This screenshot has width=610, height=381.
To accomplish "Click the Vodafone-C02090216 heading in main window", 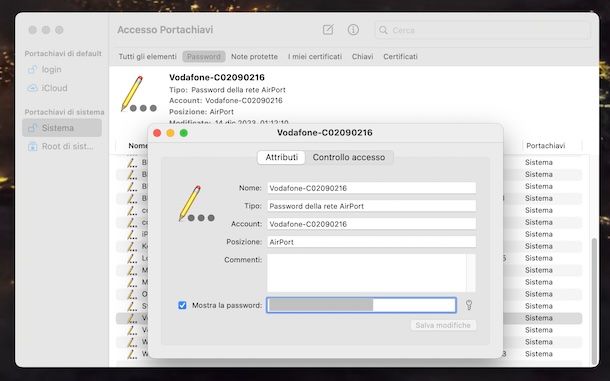I will 217,77.
